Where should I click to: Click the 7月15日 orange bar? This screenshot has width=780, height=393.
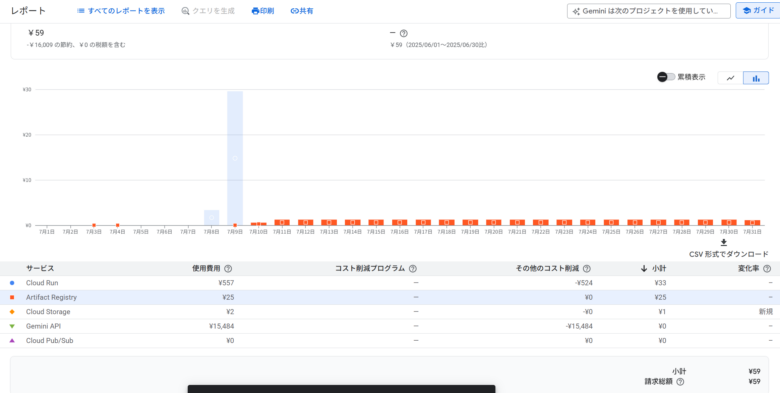tap(376, 222)
